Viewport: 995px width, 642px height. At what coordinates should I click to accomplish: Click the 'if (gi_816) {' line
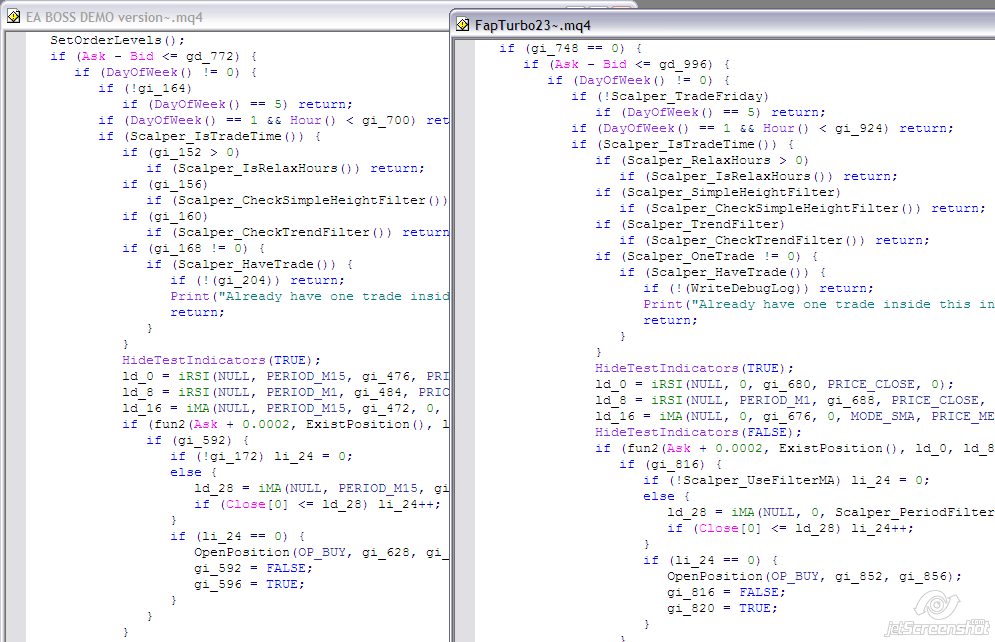pos(670,464)
